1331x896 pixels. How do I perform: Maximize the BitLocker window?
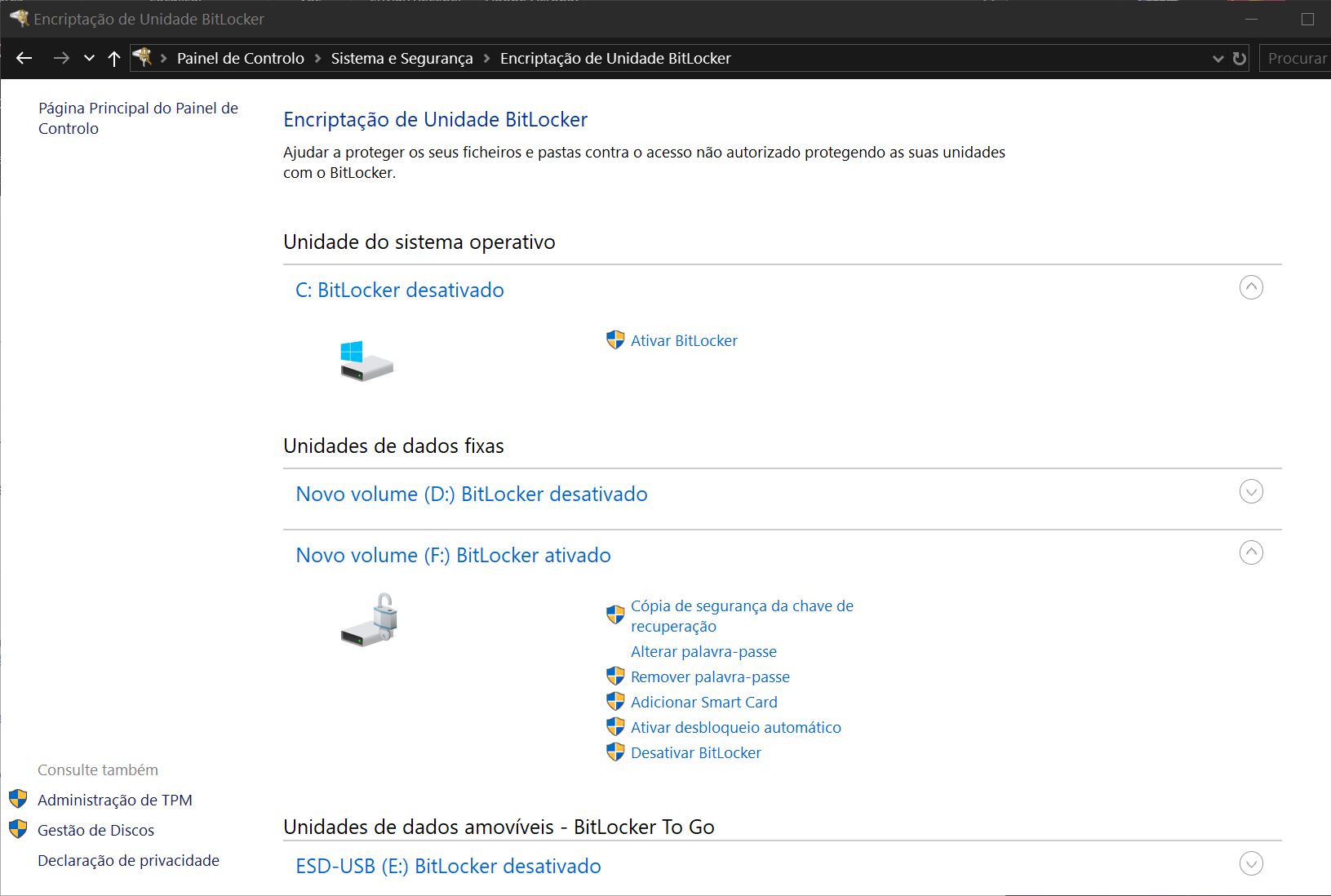[1308, 19]
